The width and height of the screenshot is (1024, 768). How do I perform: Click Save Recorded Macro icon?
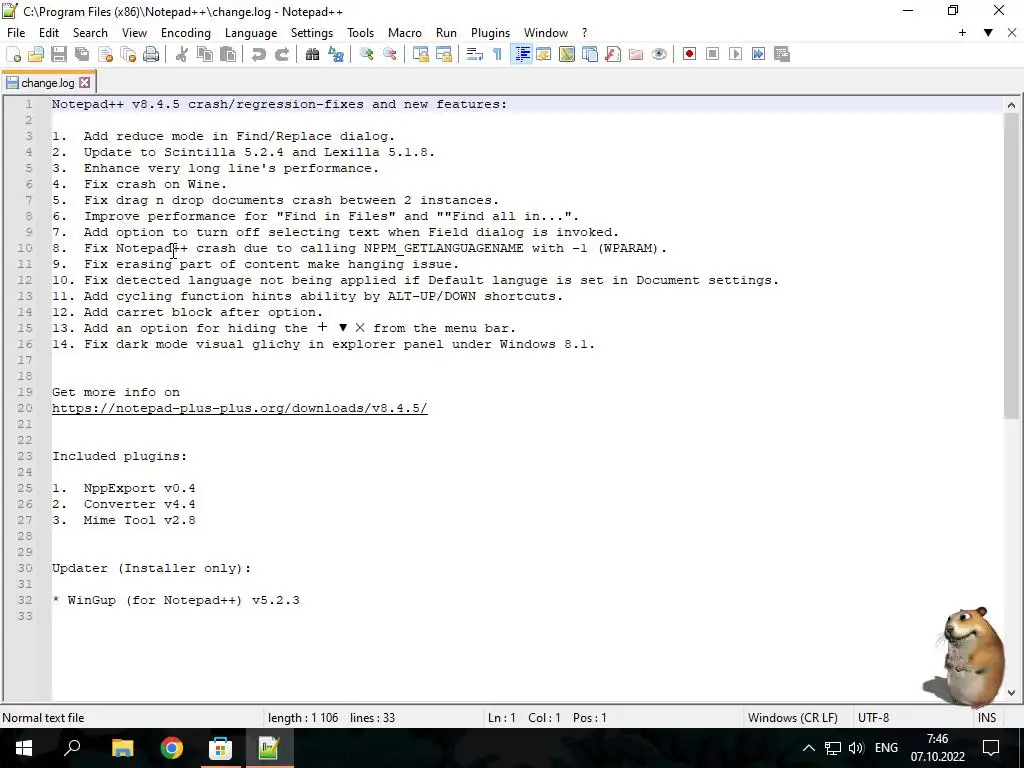[782, 54]
